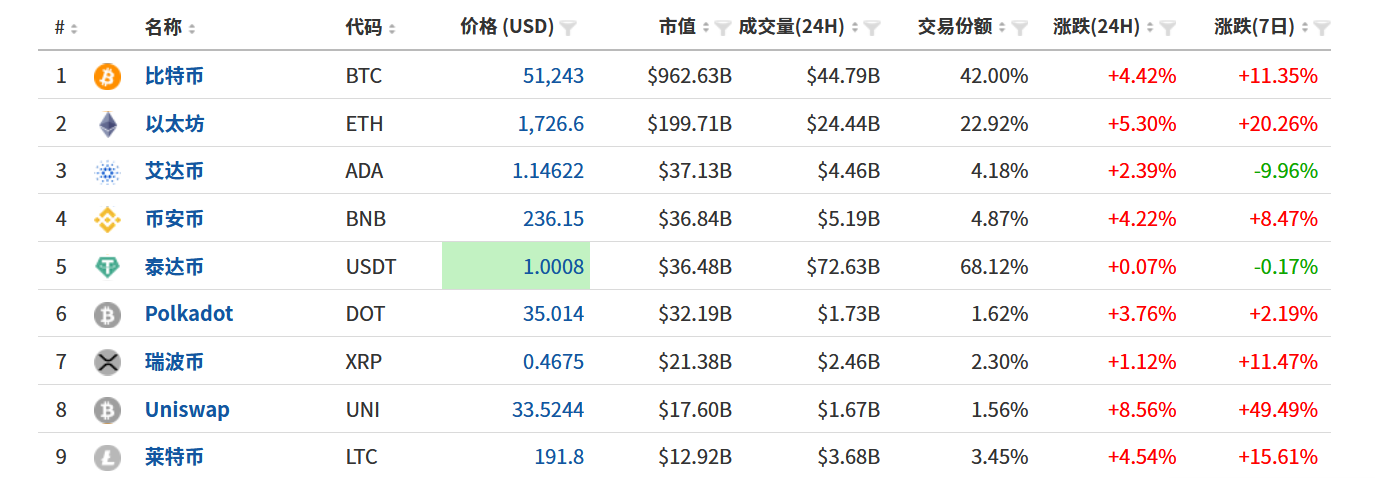Sort by 交易份额 column arrows

coord(1003,28)
